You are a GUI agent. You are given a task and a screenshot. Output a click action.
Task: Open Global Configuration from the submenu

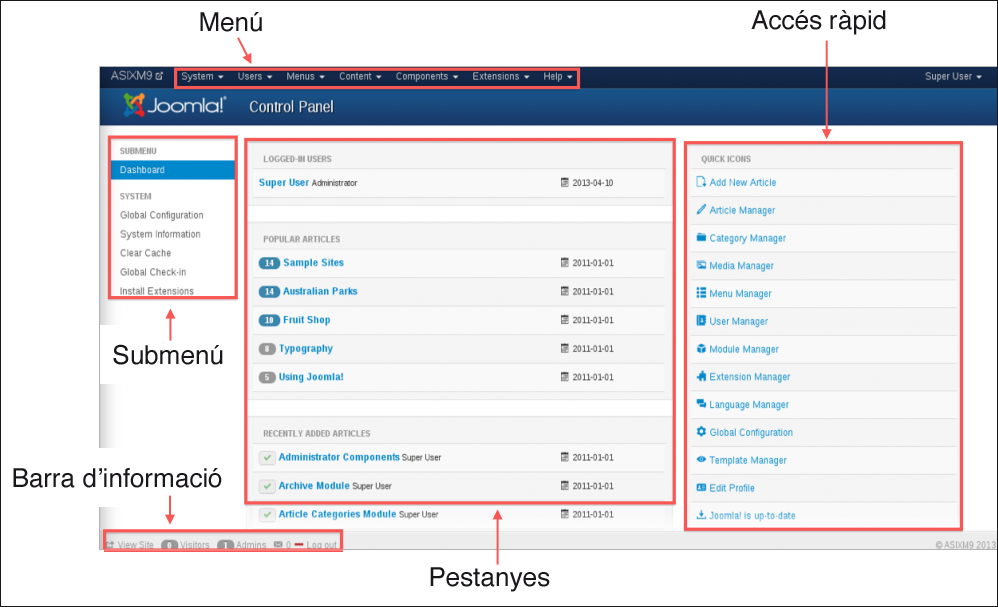[x=162, y=215]
